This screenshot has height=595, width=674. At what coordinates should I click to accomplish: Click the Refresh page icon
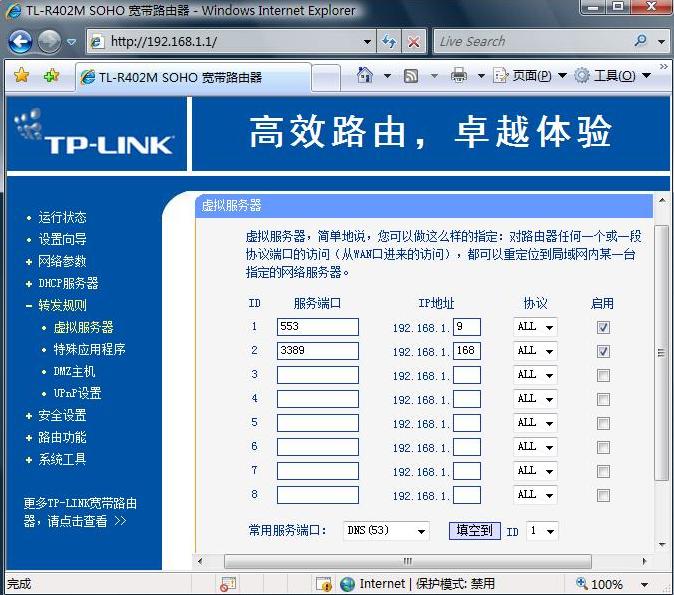[x=389, y=42]
